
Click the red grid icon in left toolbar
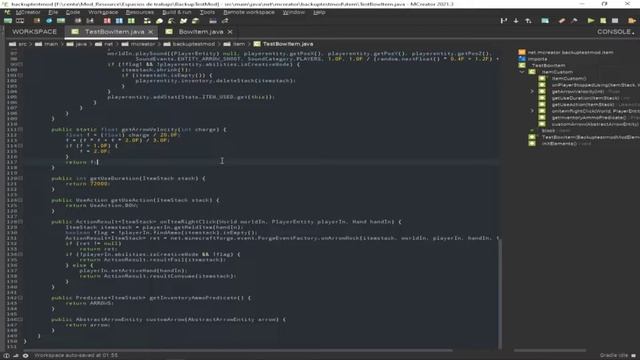point(107,21)
